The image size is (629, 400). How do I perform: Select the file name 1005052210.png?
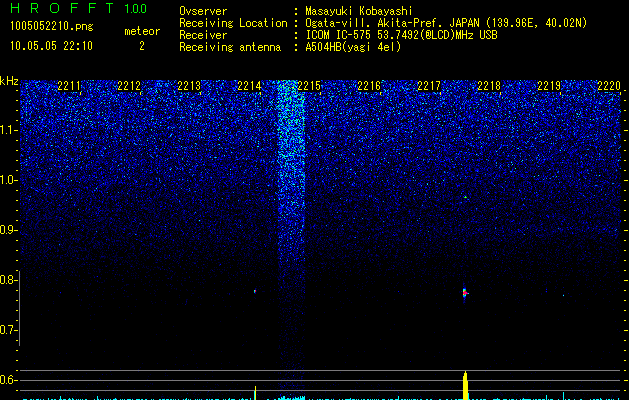pyautogui.click(x=52, y=26)
